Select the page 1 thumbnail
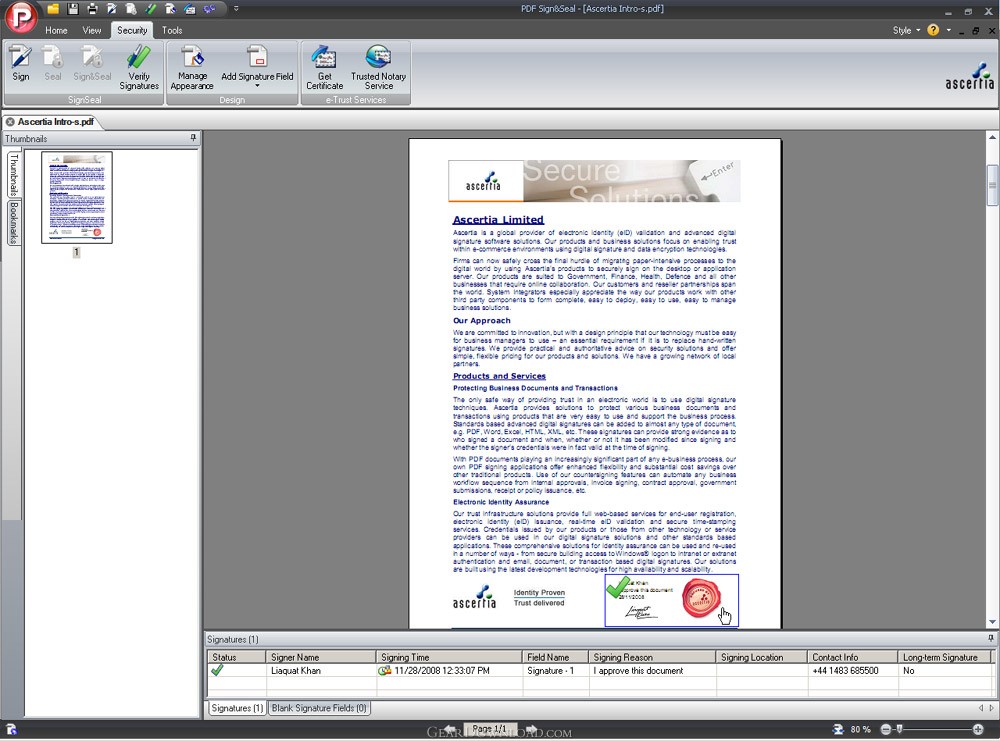Viewport: 1000px width, 741px height. pos(77,197)
